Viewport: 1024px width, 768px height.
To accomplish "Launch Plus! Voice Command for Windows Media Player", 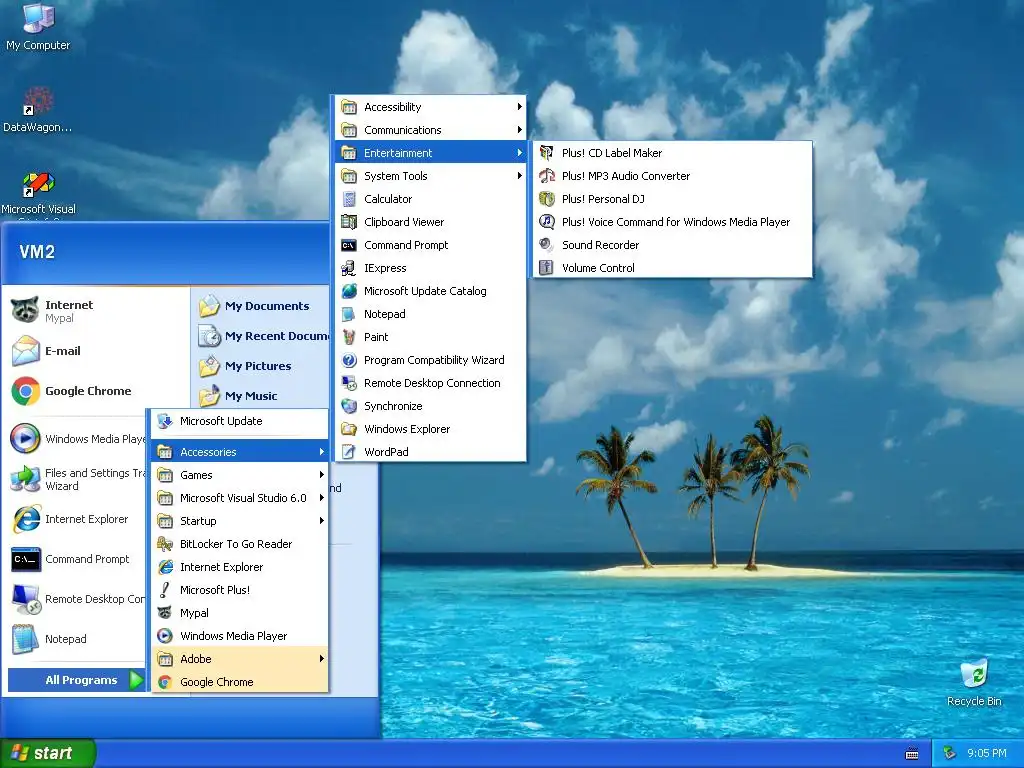I will coord(673,222).
